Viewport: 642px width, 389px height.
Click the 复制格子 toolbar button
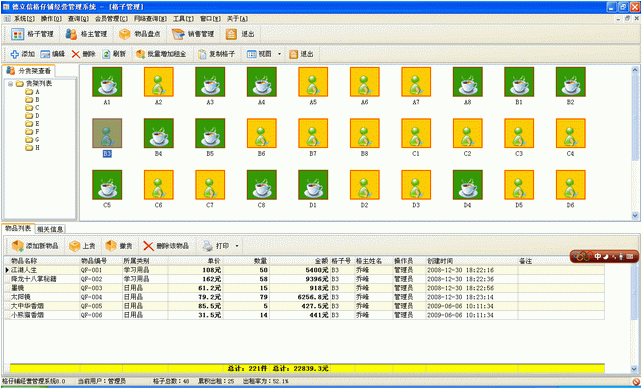[216, 54]
